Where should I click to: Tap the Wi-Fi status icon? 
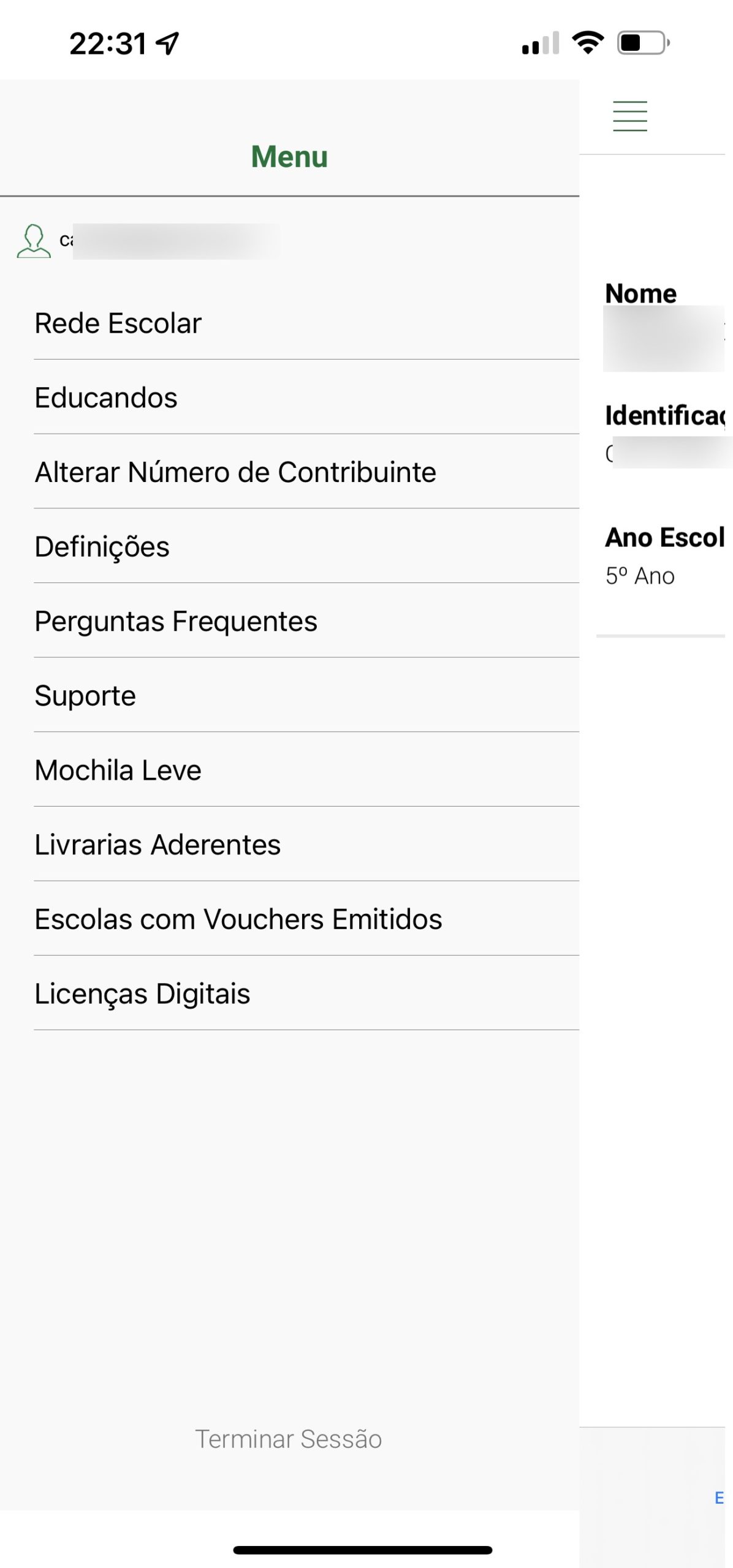[587, 43]
